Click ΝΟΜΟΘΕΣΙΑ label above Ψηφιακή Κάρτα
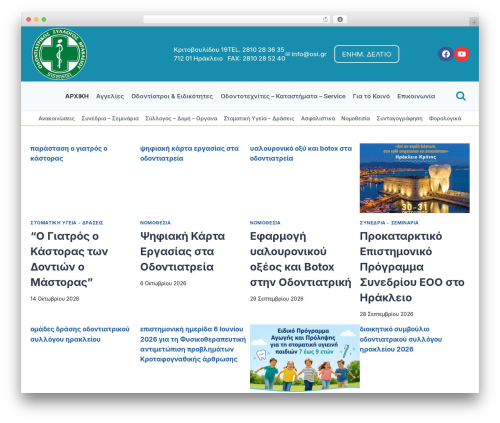 tap(155, 223)
